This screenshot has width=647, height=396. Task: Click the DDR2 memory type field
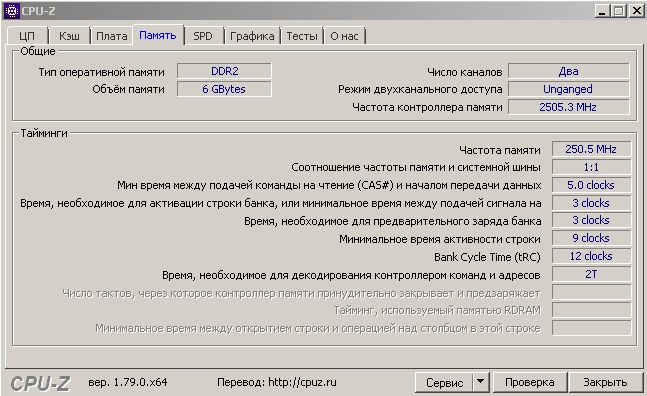[224, 71]
